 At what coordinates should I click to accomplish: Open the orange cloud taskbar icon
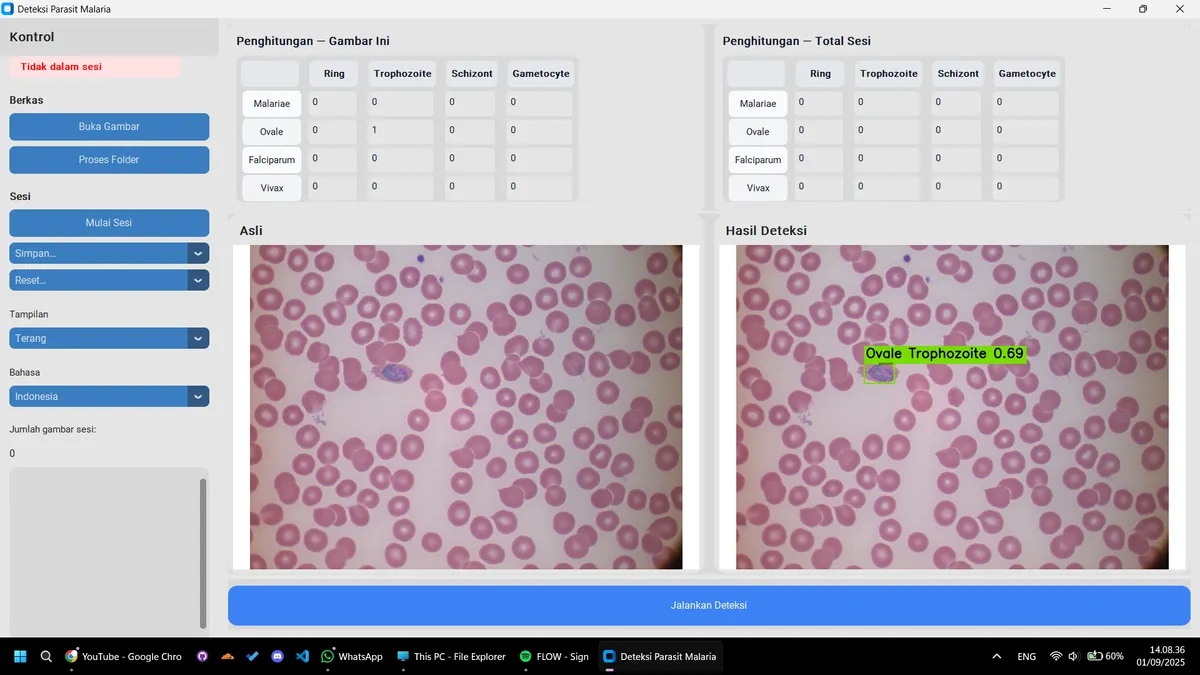tap(227, 657)
